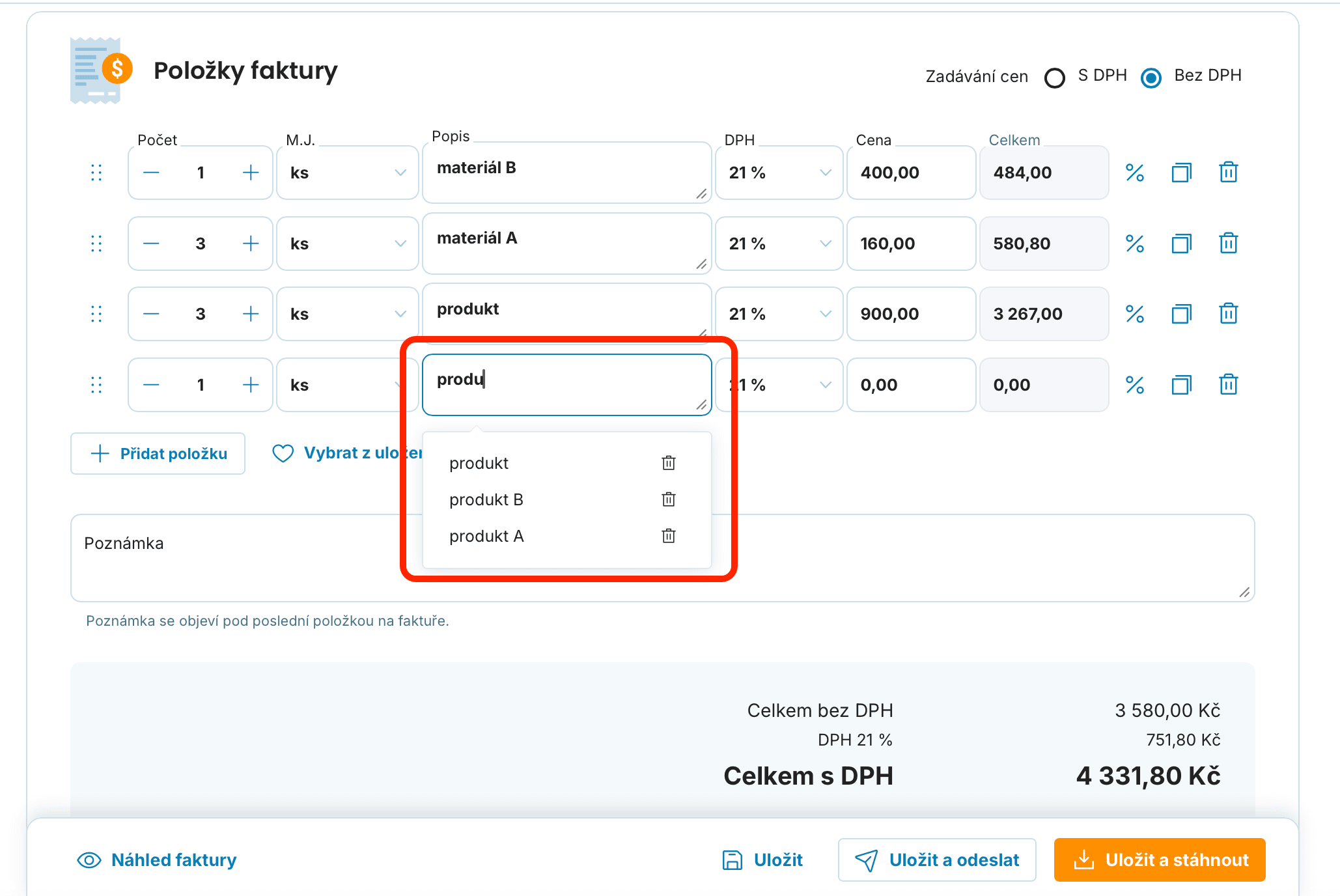Image resolution: width=1340 pixels, height=896 pixels.
Task: Open unit dropdown for materiál B row
Action: (x=348, y=173)
